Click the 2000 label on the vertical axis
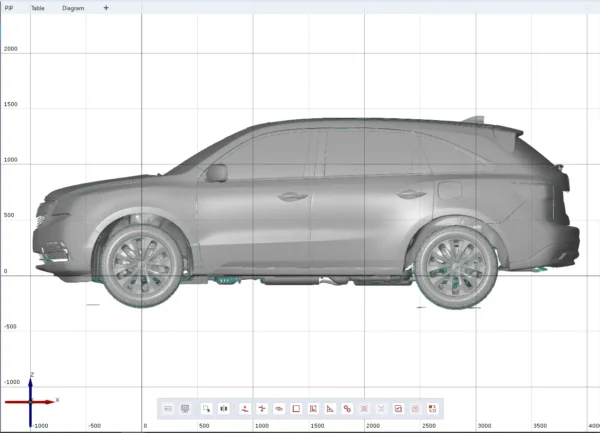Viewport: 600px width, 433px height. tap(11, 49)
